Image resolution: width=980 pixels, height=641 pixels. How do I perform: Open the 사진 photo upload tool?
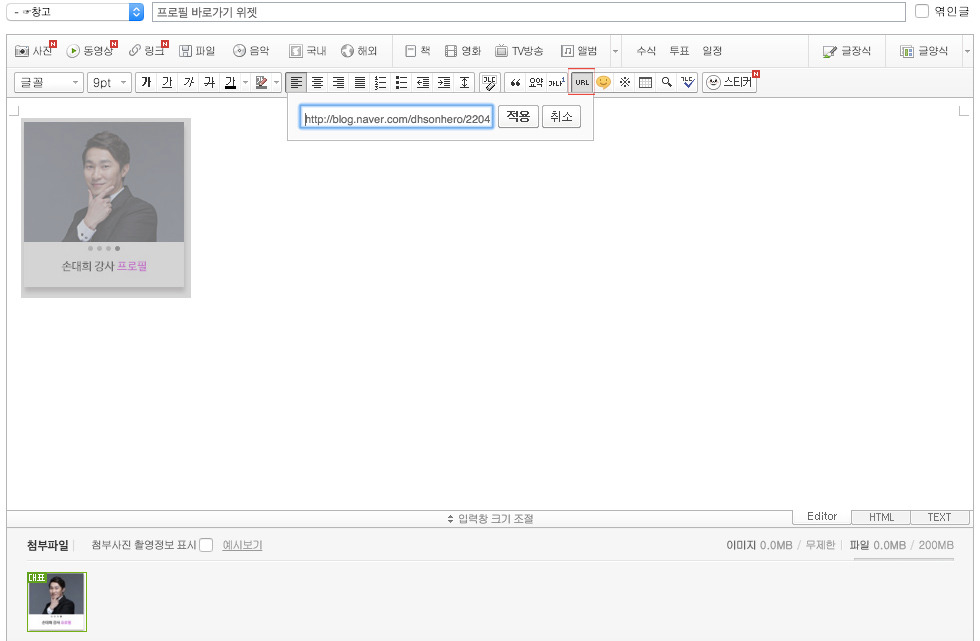click(x=35, y=51)
